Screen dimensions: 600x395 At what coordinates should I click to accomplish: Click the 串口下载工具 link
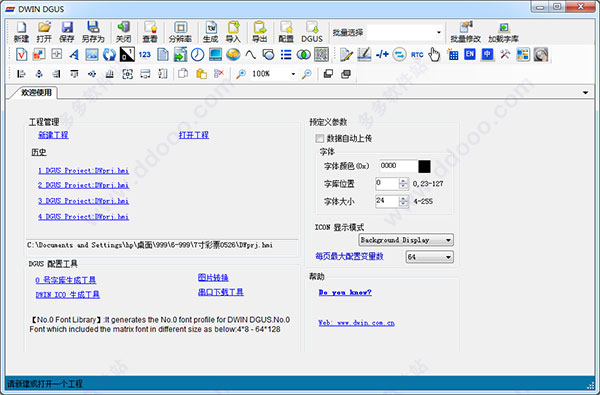coord(221,292)
